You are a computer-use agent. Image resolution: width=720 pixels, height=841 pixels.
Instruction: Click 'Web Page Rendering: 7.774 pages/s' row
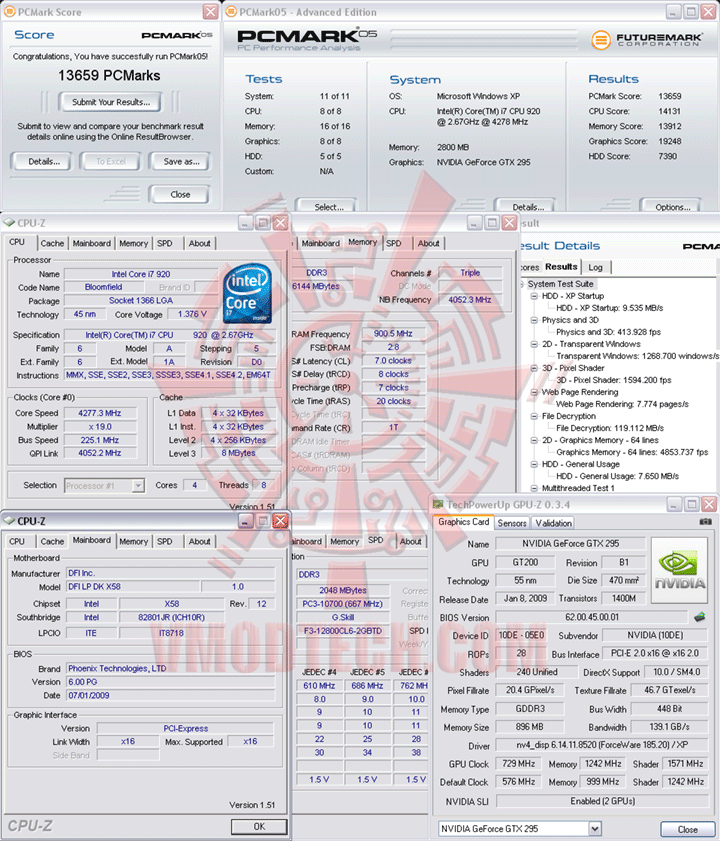tap(622, 404)
